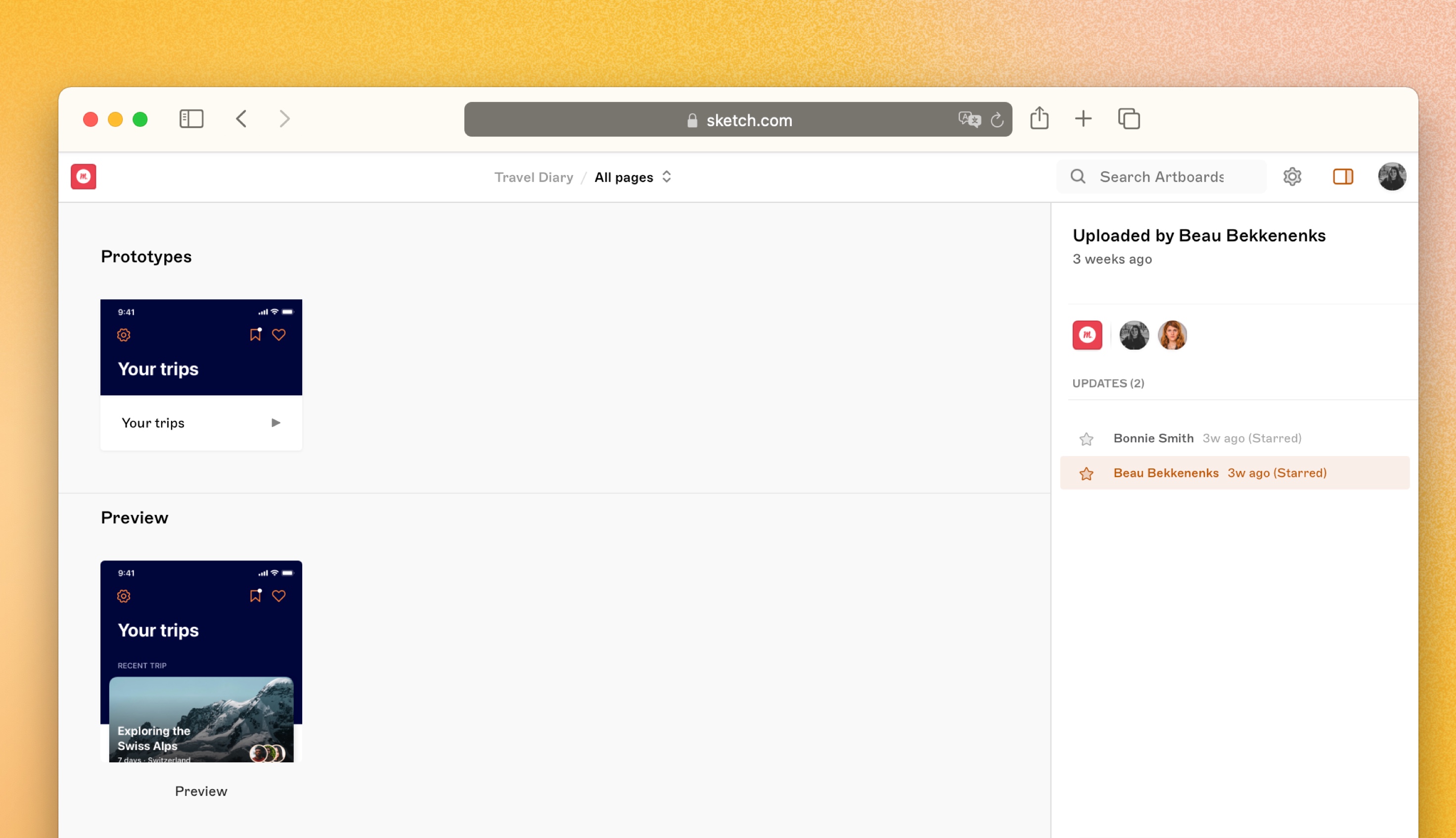Select the Bonnie Smith update row
Screen dimensions: 1456x838
click(1234, 439)
